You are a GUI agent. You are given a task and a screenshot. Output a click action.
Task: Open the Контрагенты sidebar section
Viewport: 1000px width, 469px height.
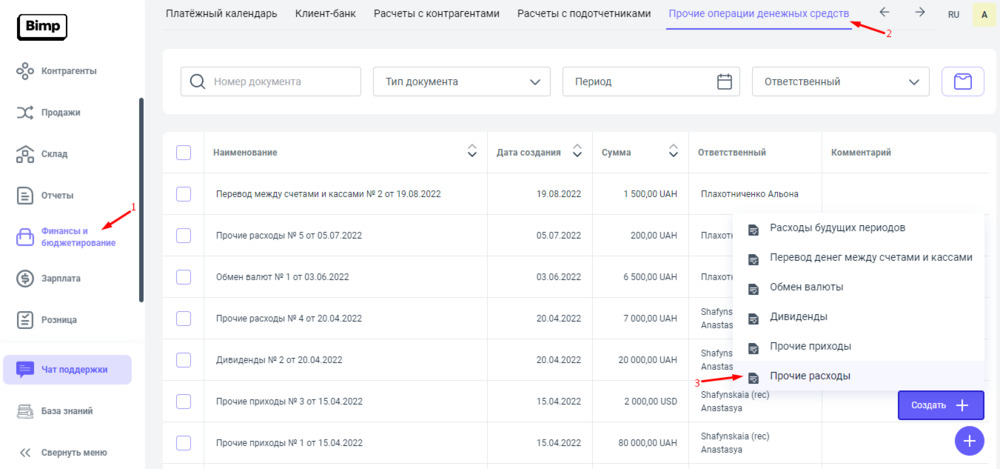click(68, 71)
